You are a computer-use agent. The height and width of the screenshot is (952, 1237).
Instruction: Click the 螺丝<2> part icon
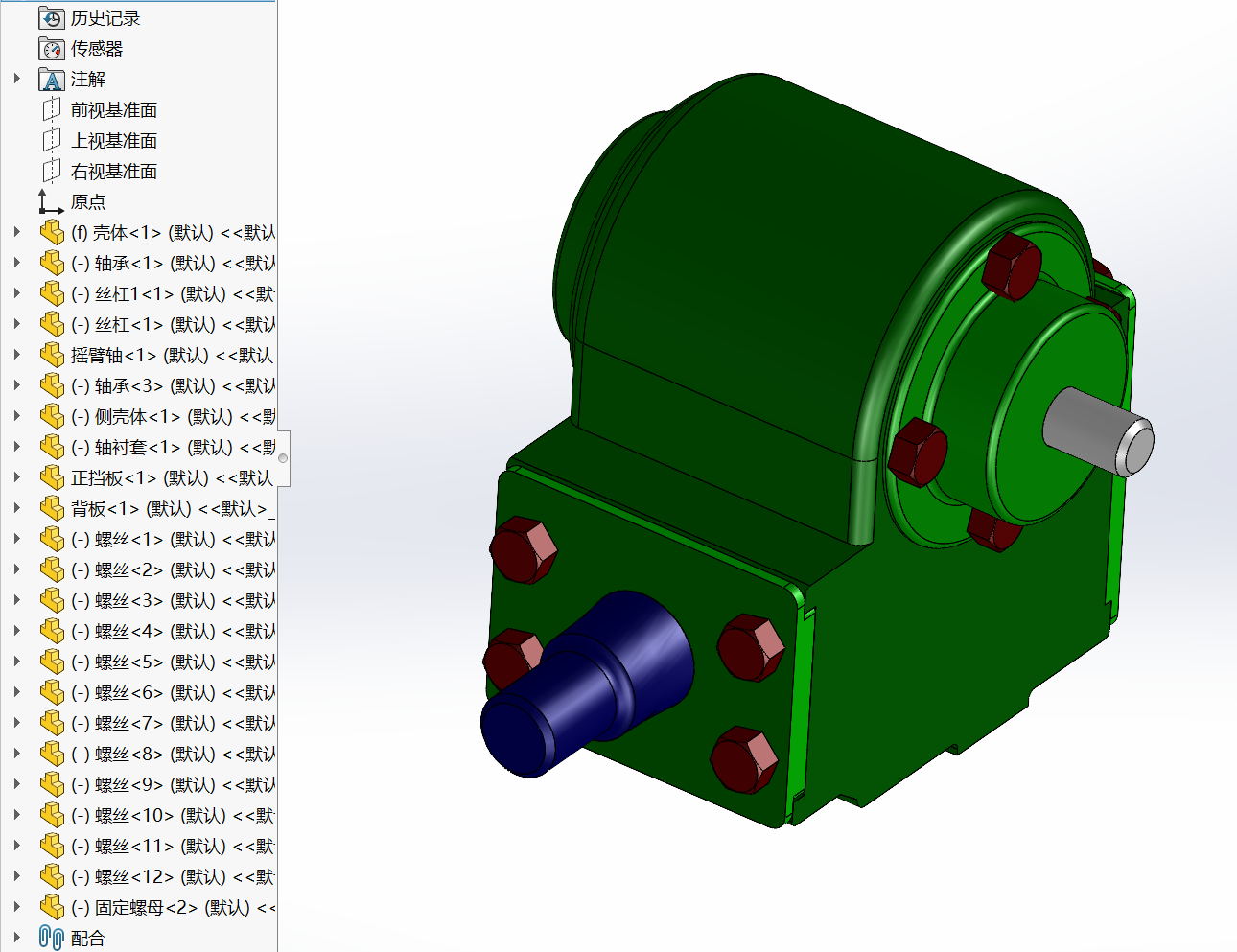[x=52, y=570]
